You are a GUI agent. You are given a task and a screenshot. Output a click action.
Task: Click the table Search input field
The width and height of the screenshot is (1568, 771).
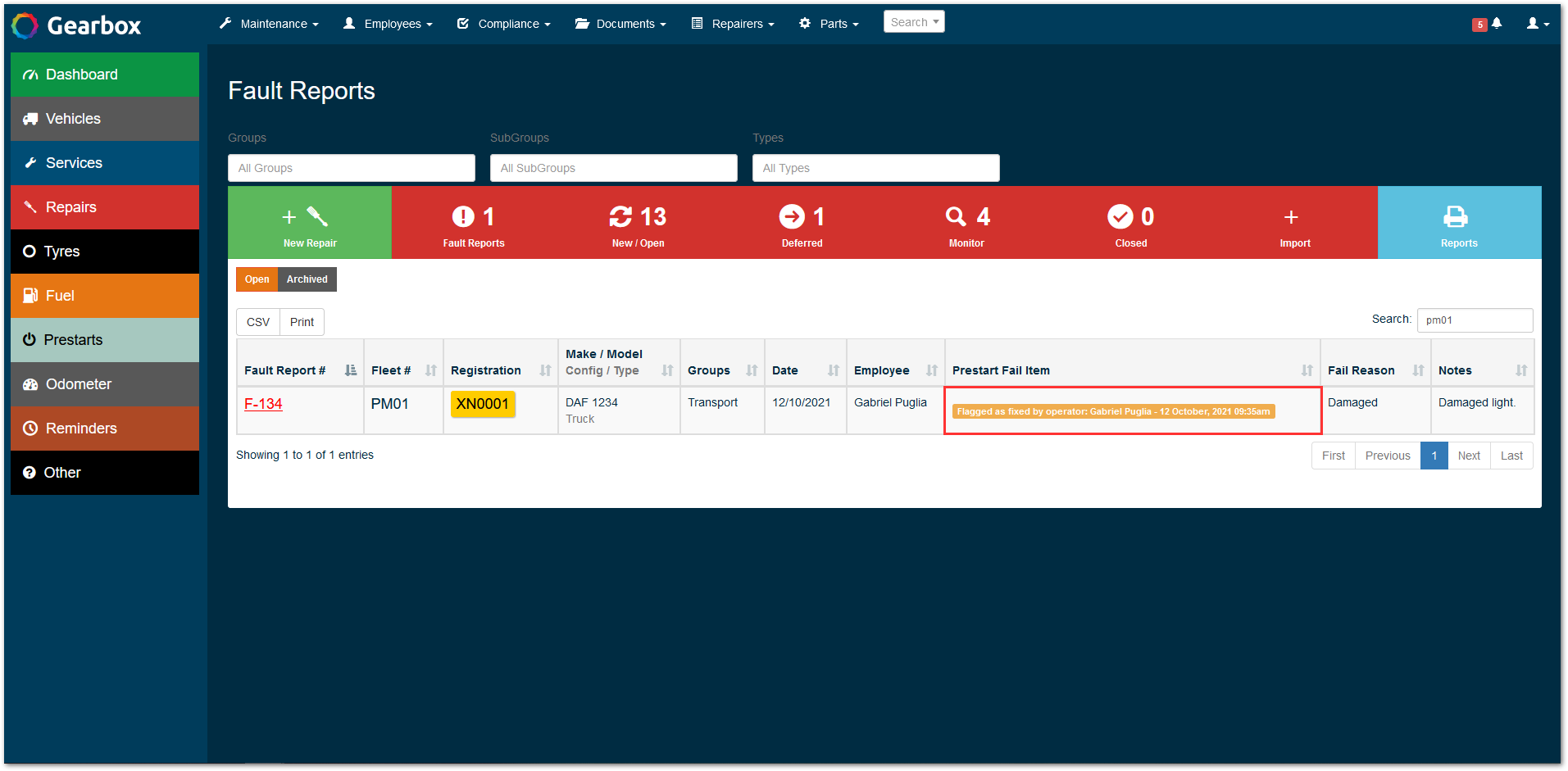(x=1475, y=320)
